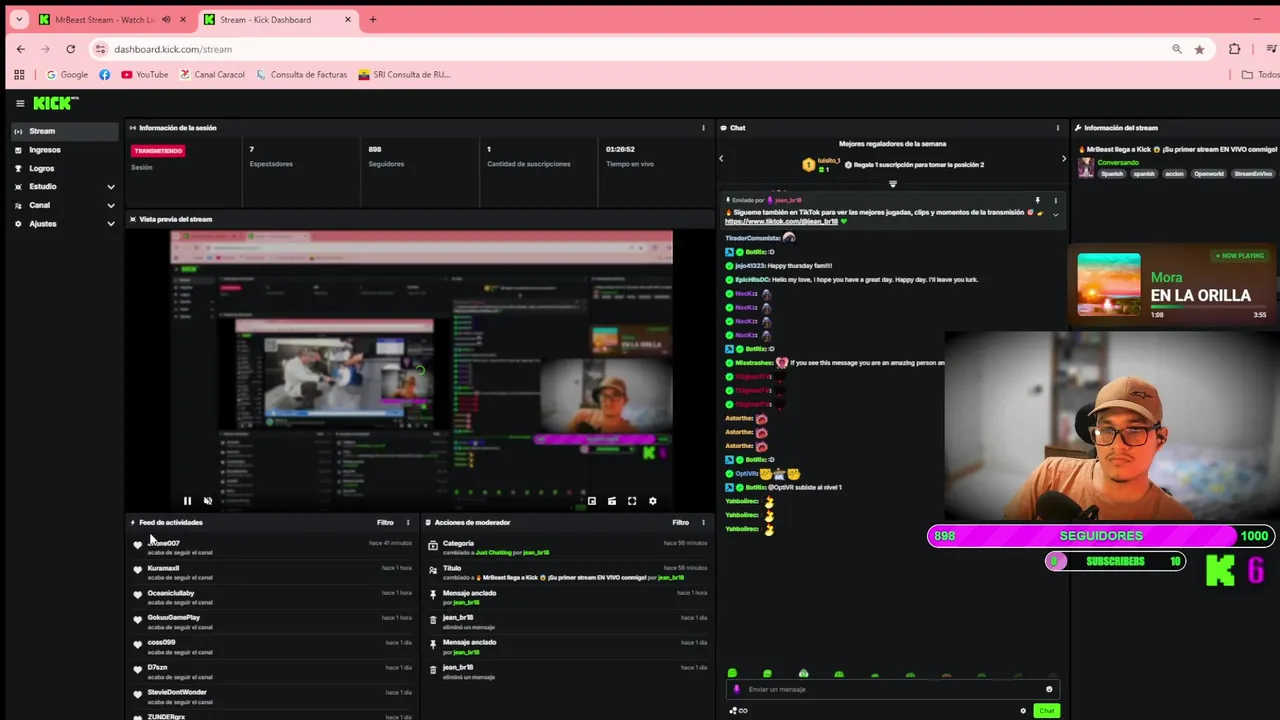
Task: Enter fullscreen on the stream preview
Action: (x=632, y=501)
